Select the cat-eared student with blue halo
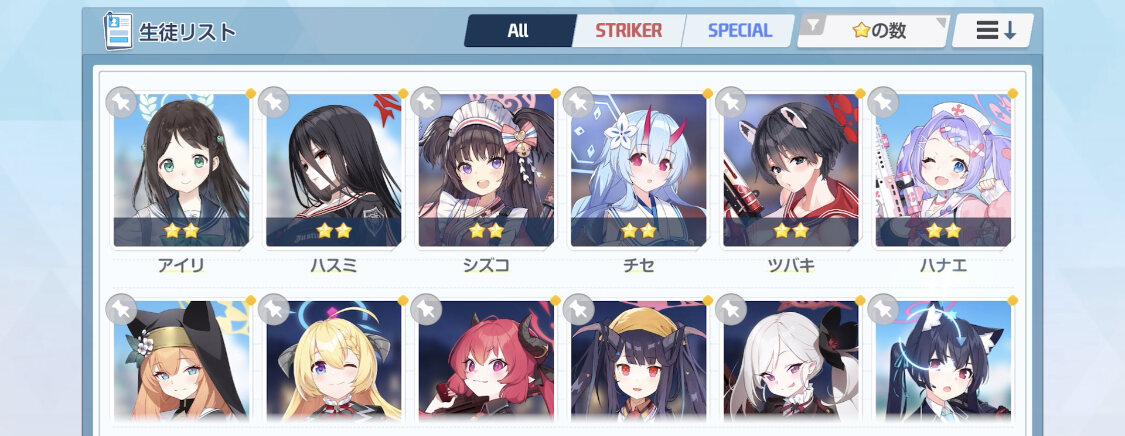 tap(943, 361)
